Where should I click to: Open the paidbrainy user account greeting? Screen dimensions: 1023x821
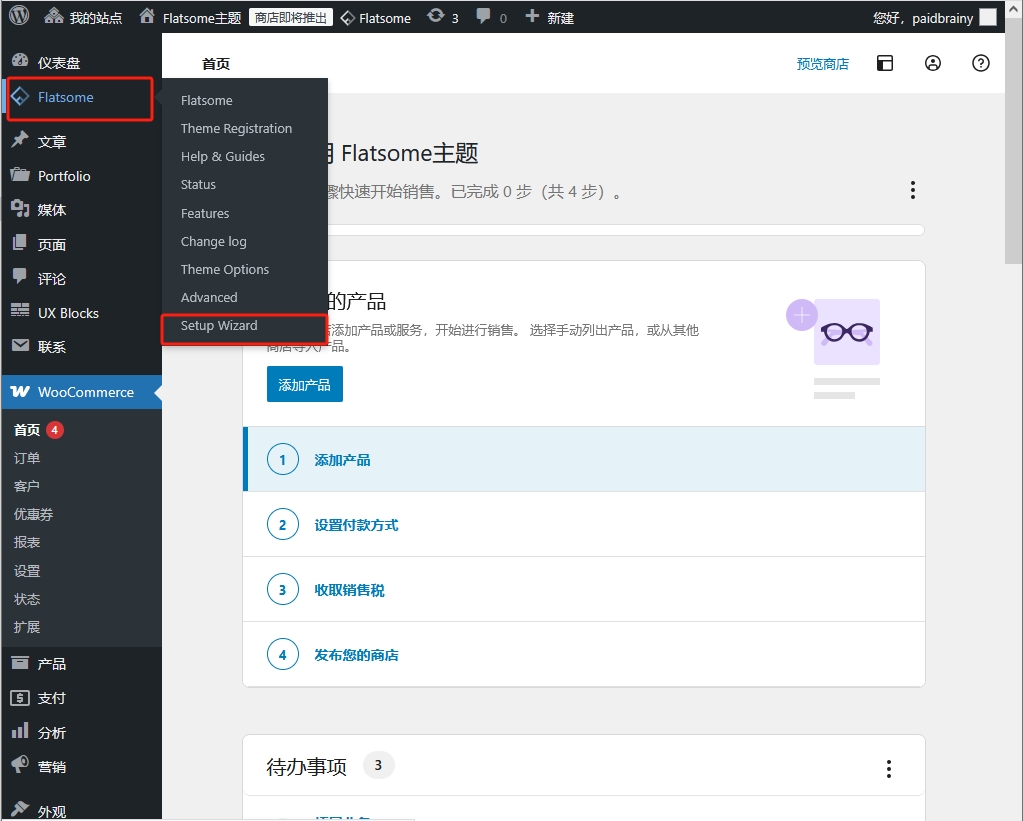[x=923, y=18]
